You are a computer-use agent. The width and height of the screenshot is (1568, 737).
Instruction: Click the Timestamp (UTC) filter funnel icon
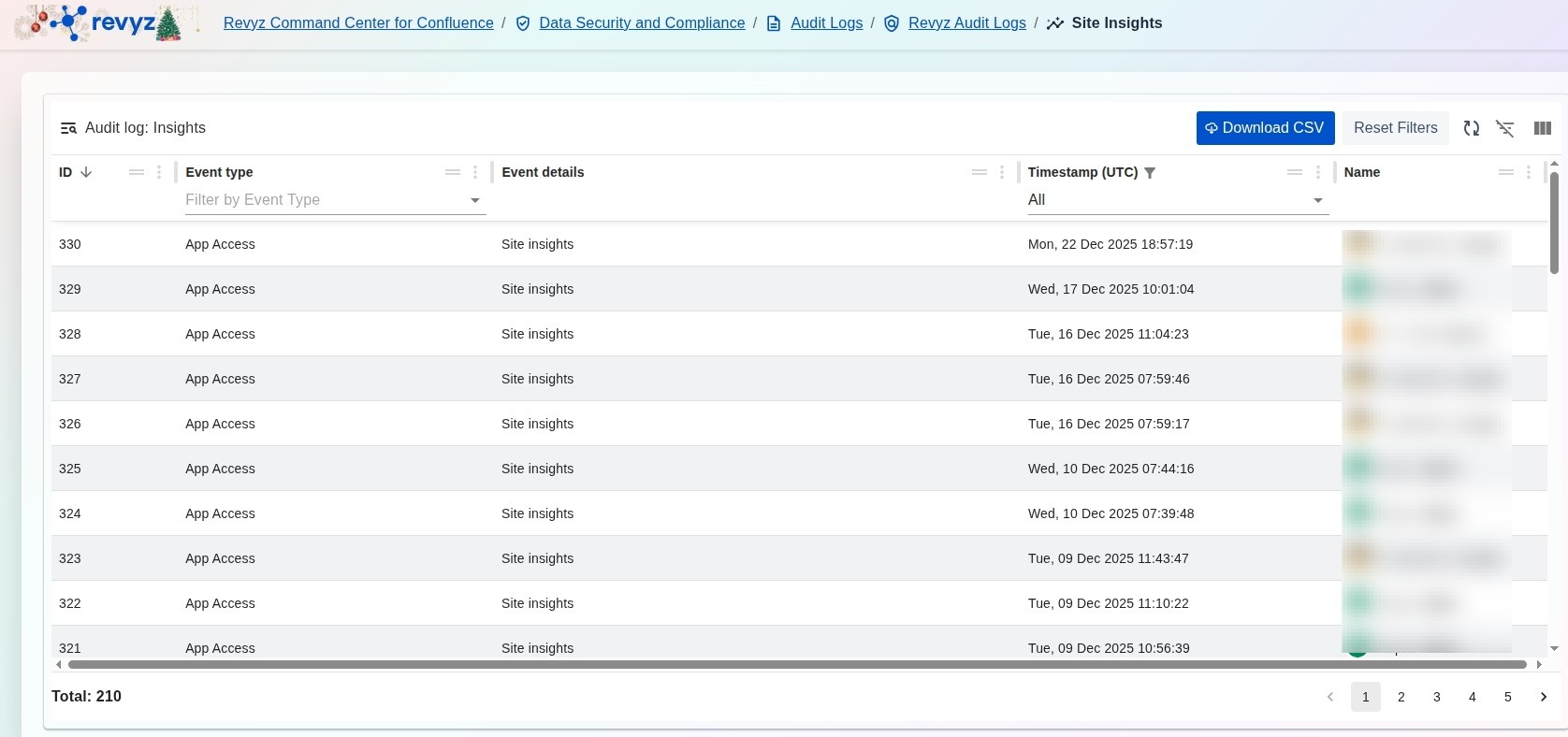click(x=1150, y=173)
